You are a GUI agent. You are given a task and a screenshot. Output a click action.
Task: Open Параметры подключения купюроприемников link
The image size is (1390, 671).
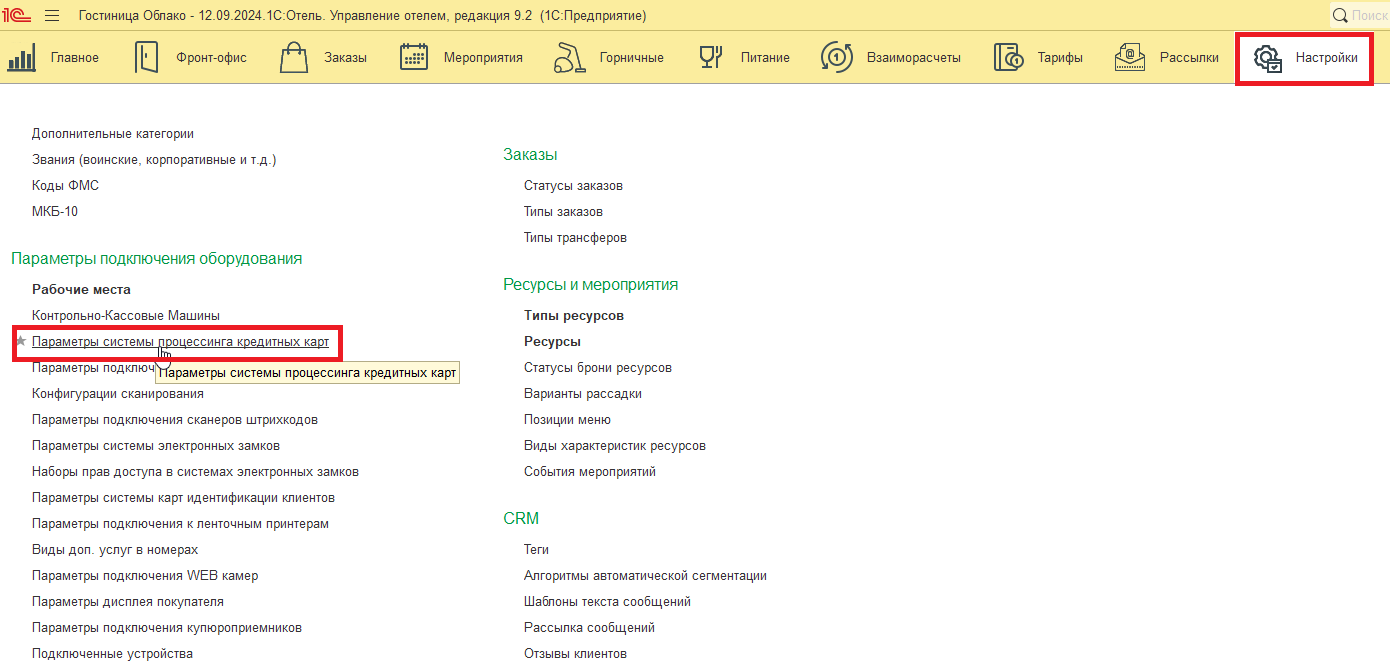click(167, 627)
